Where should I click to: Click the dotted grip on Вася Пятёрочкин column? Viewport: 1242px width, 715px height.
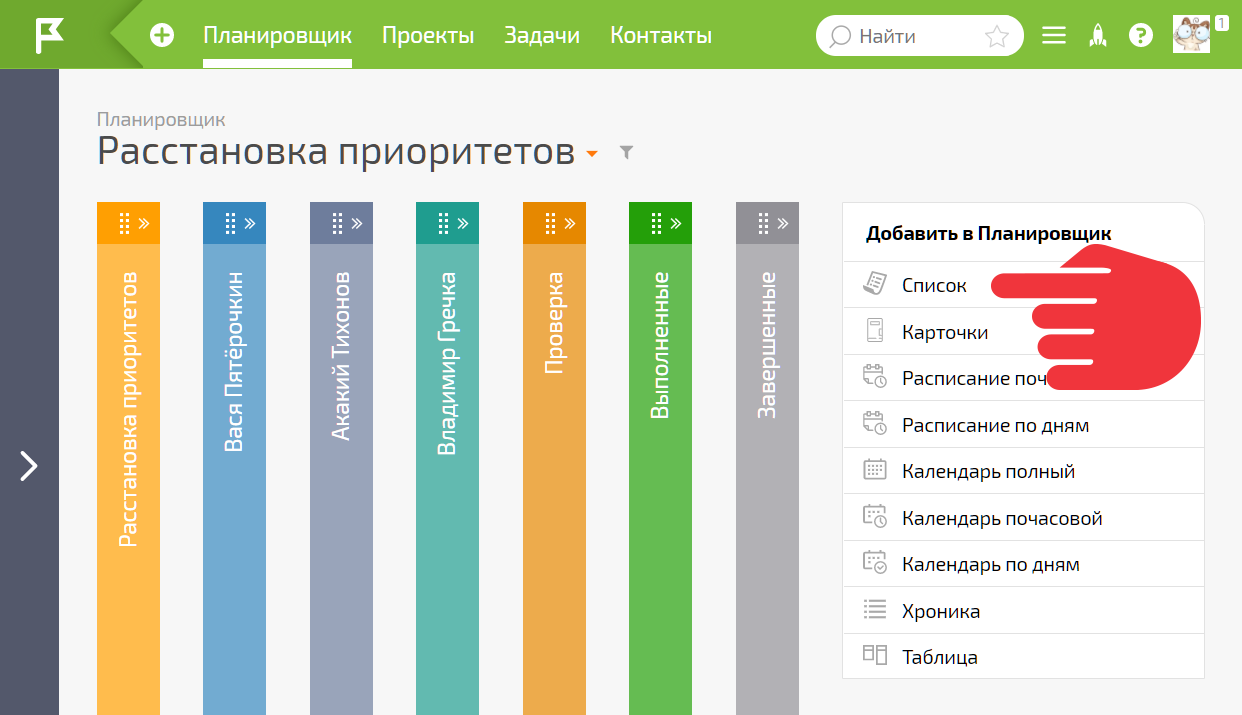point(230,223)
